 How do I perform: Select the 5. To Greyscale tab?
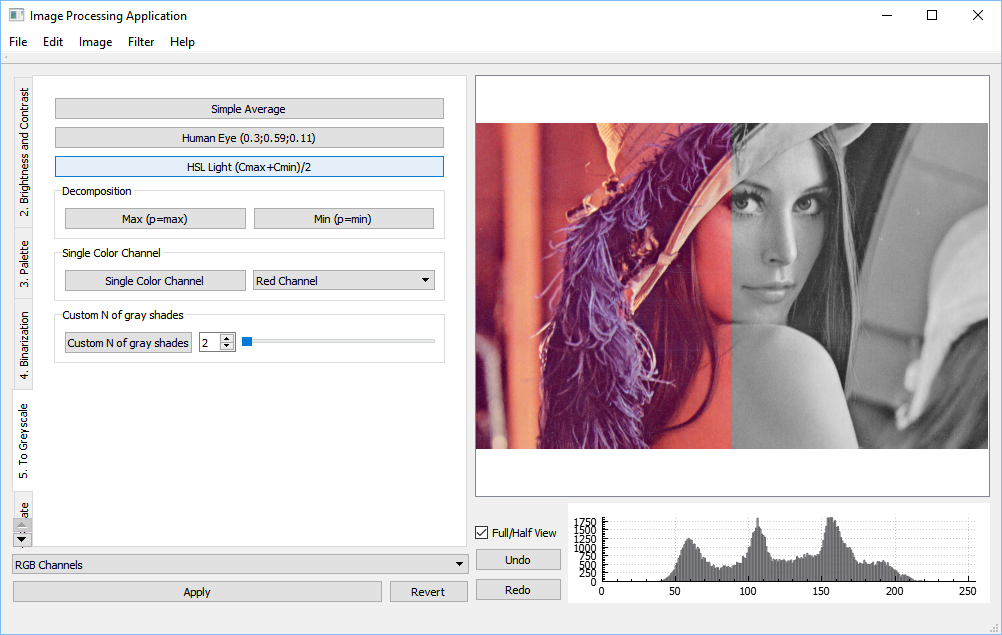coord(23,441)
